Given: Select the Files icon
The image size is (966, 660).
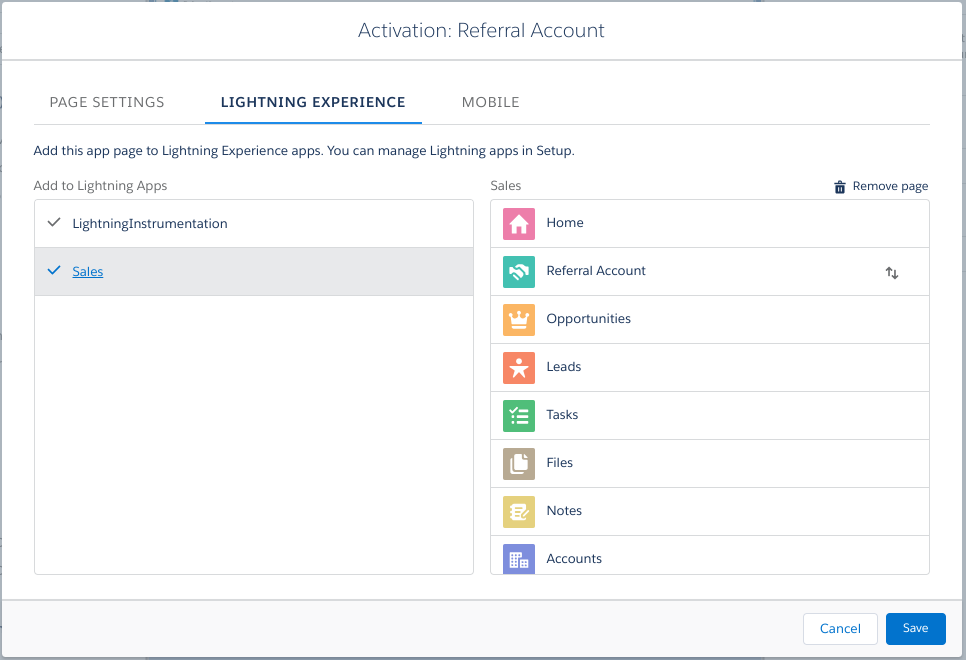Looking at the screenshot, I should 519,463.
